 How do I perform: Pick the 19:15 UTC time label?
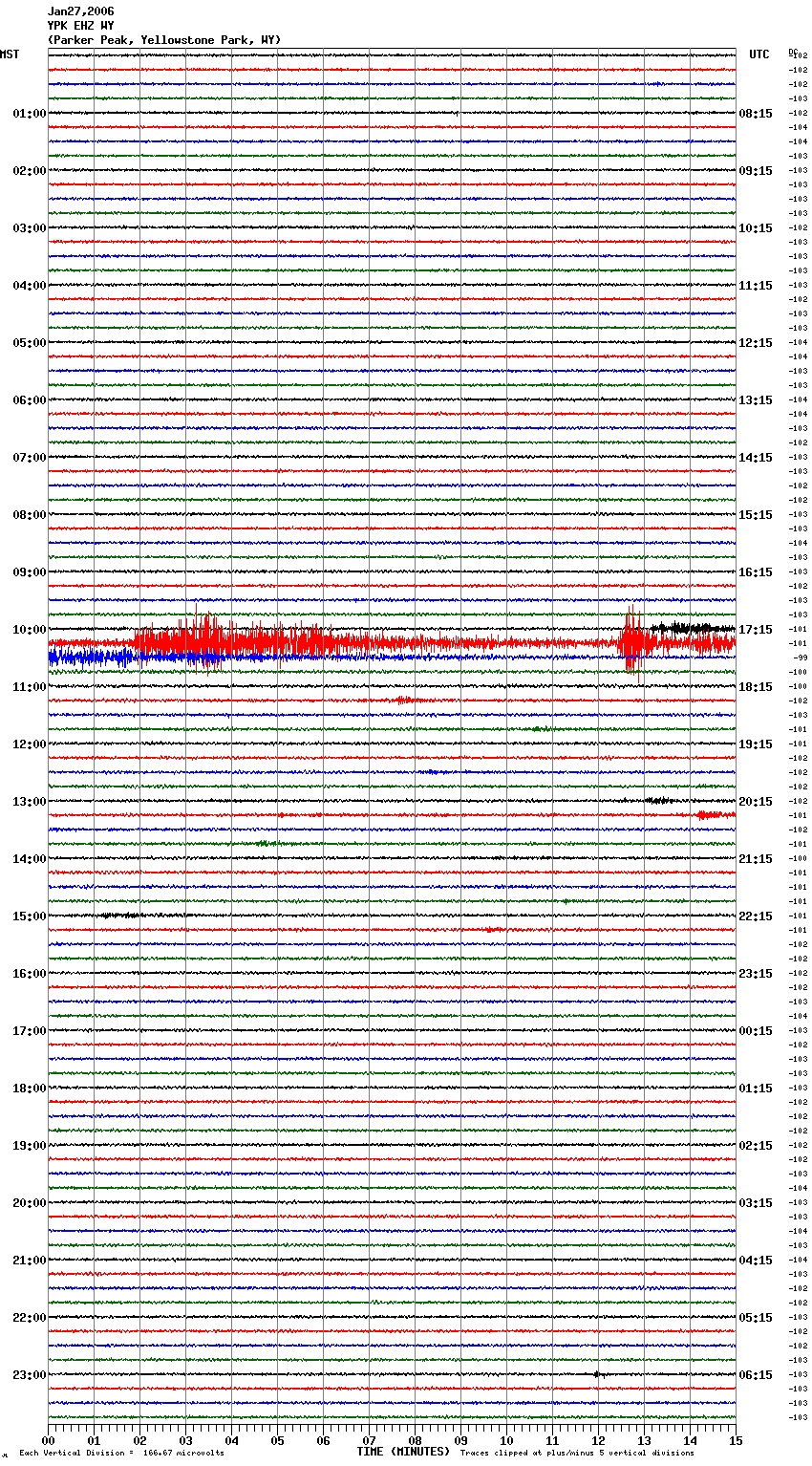point(756,744)
